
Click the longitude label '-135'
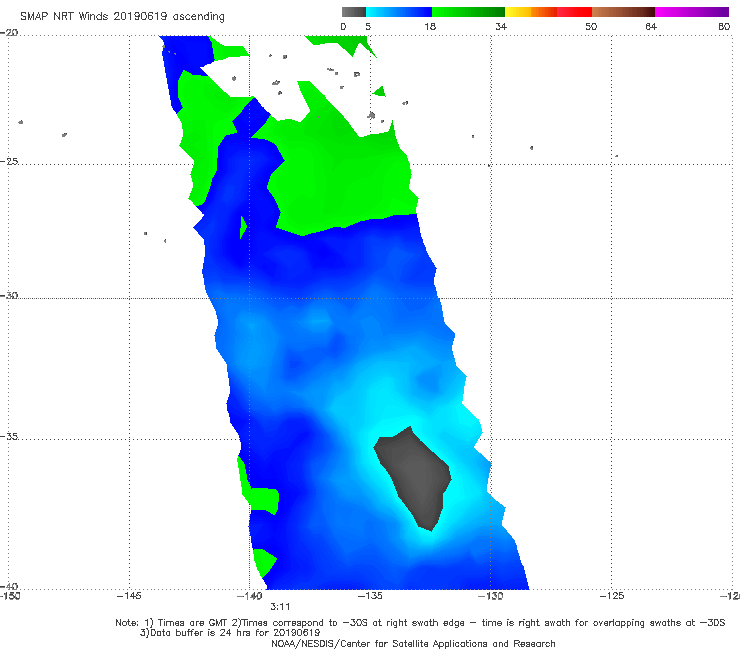pyautogui.click(x=370, y=596)
